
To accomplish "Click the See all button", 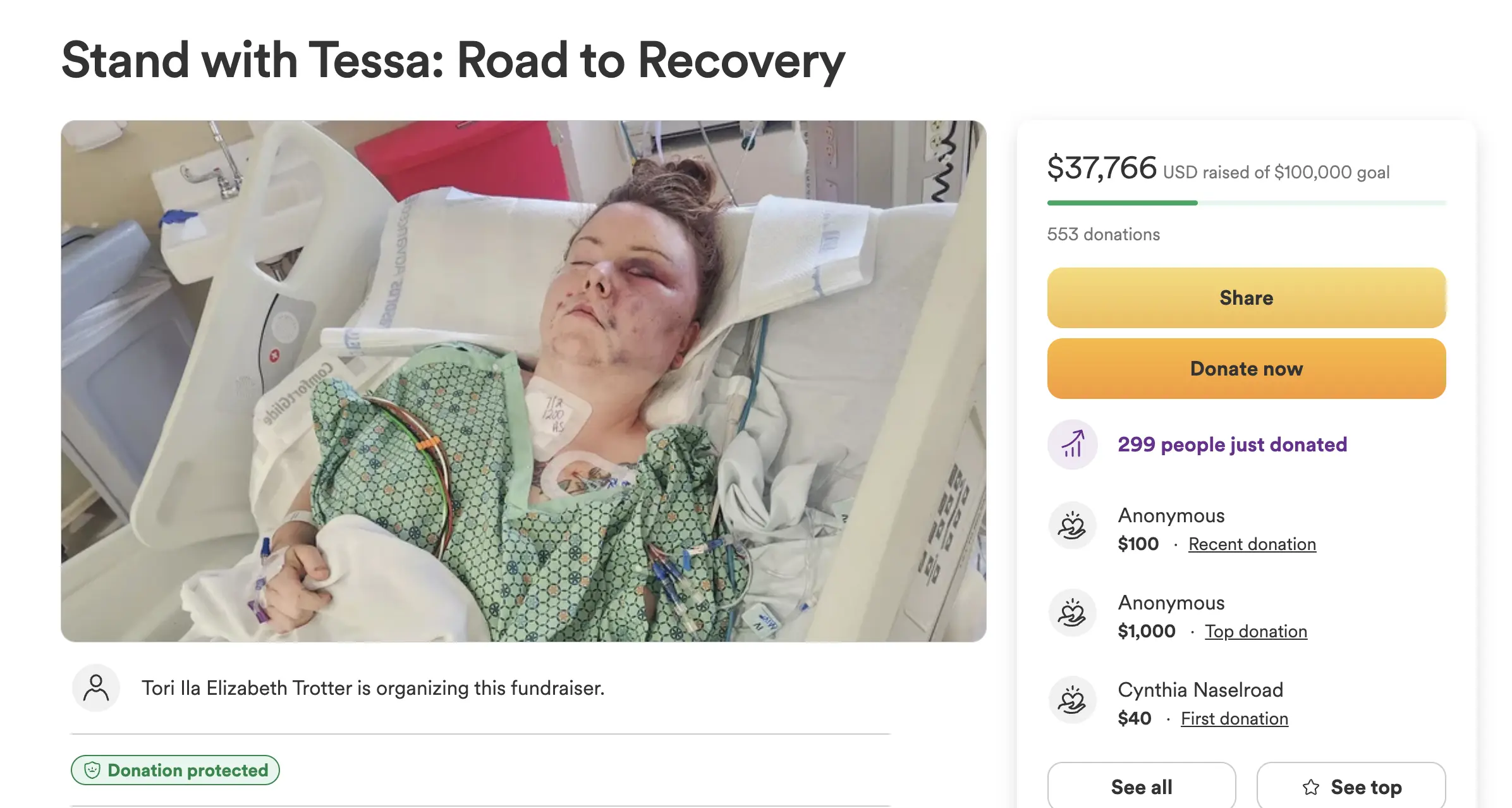I will tap(1141, 787).
